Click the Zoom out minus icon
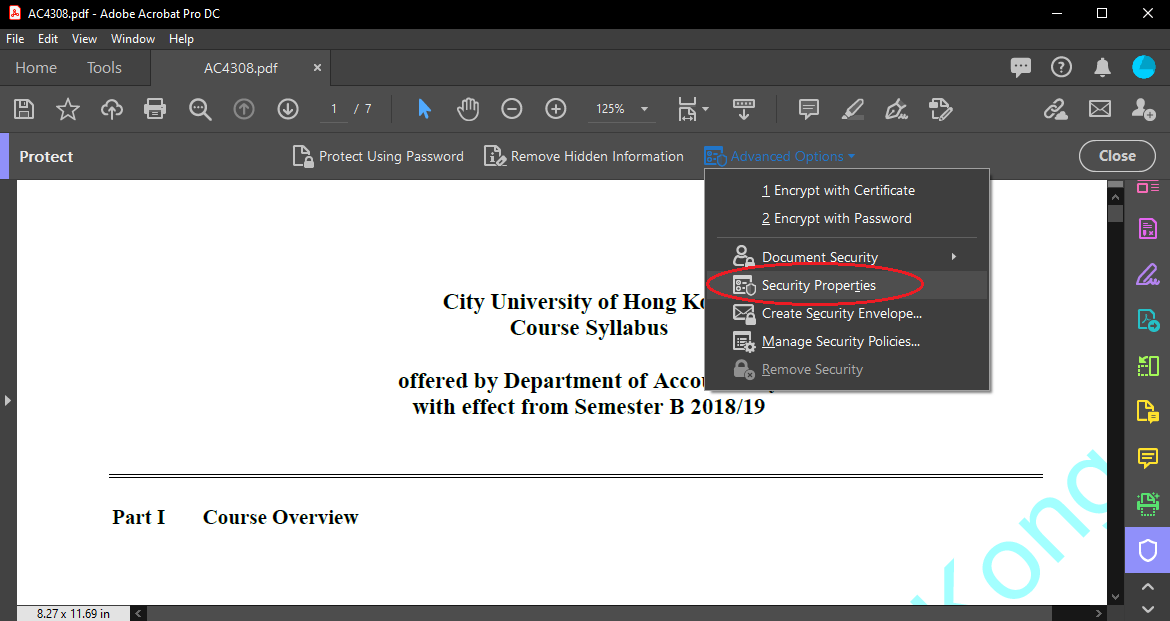The height and width of the screenshot is (621, 1170). point(511,109)
